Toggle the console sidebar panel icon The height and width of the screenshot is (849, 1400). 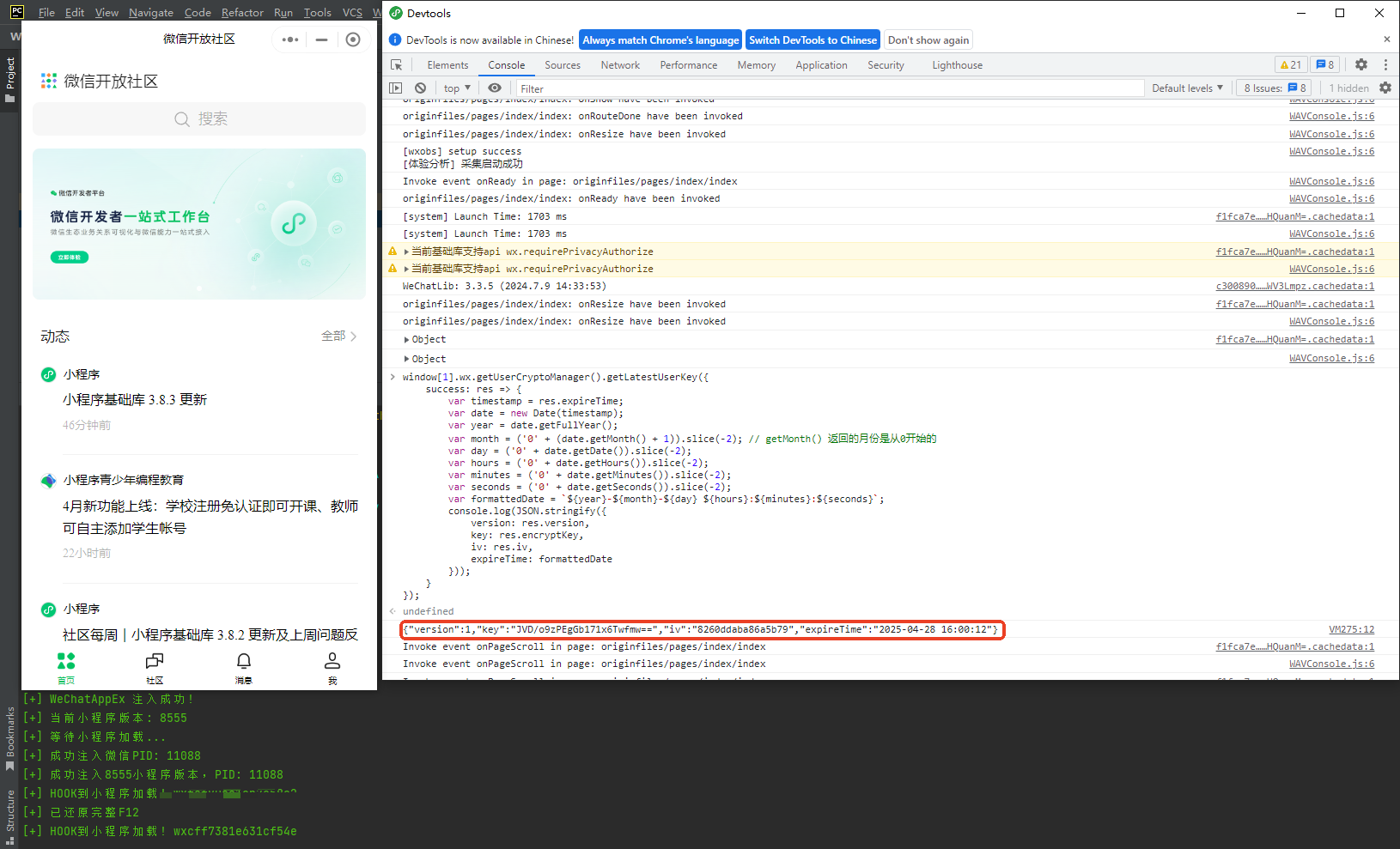pyautogui.click(x=396, y=88)
